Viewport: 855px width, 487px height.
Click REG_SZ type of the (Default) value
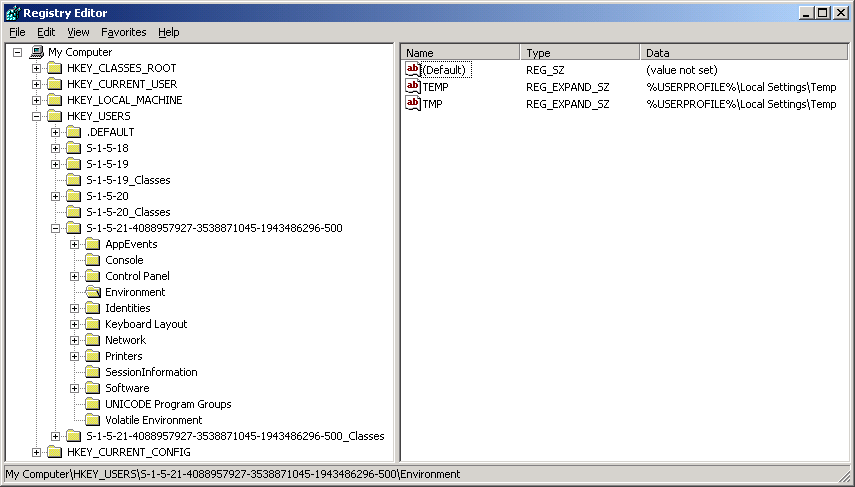click(x=545, y=70)
